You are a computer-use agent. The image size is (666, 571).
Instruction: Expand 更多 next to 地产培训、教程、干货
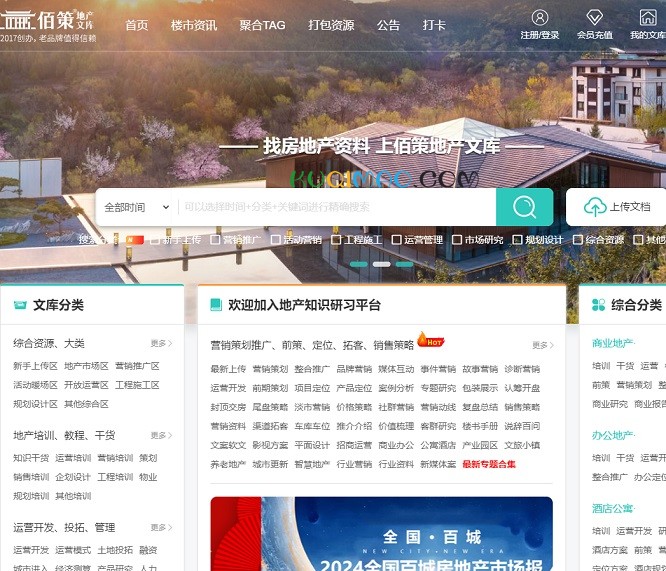pos(161,435)
